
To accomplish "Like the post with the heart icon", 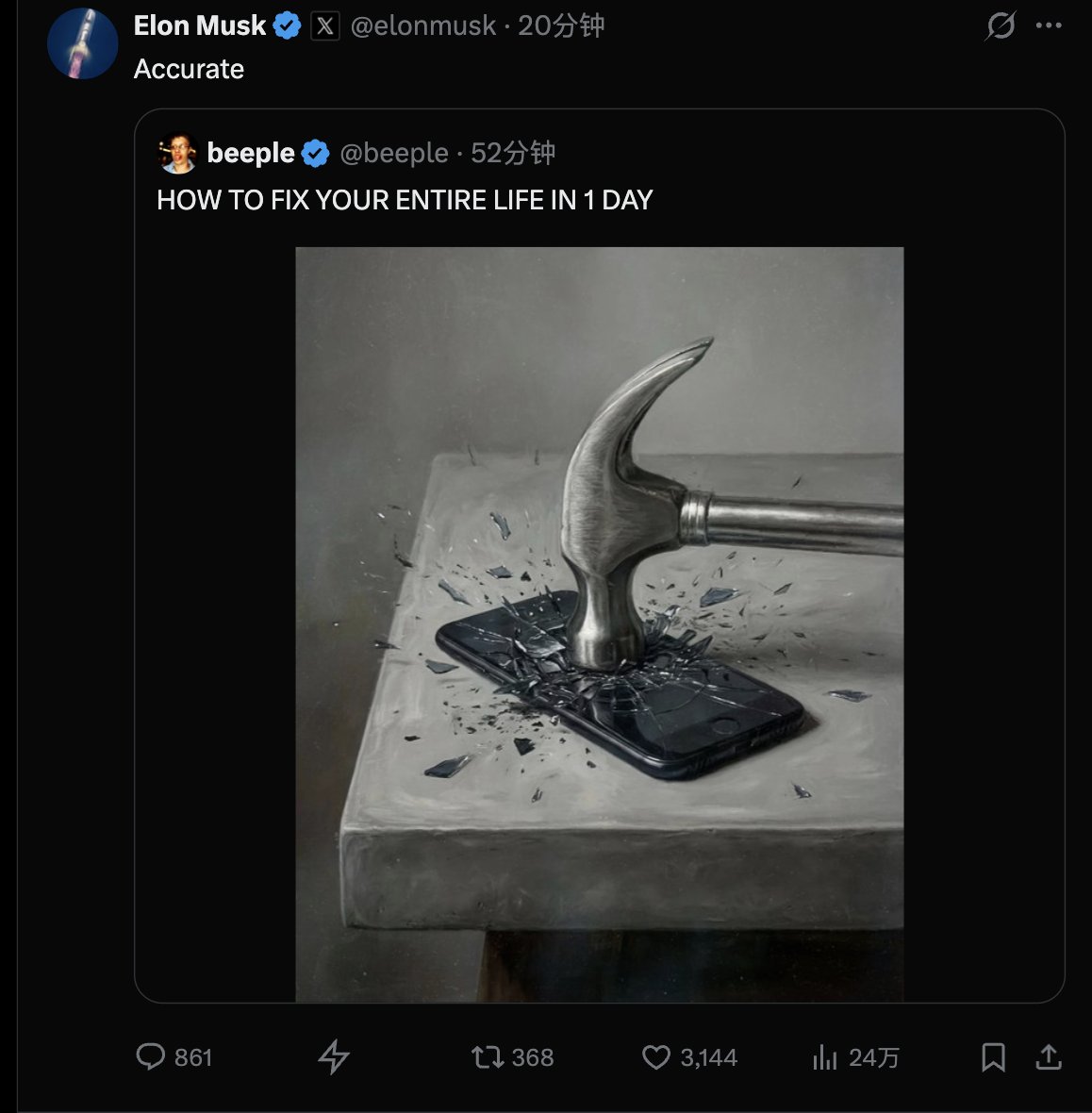I will 655,1057.
